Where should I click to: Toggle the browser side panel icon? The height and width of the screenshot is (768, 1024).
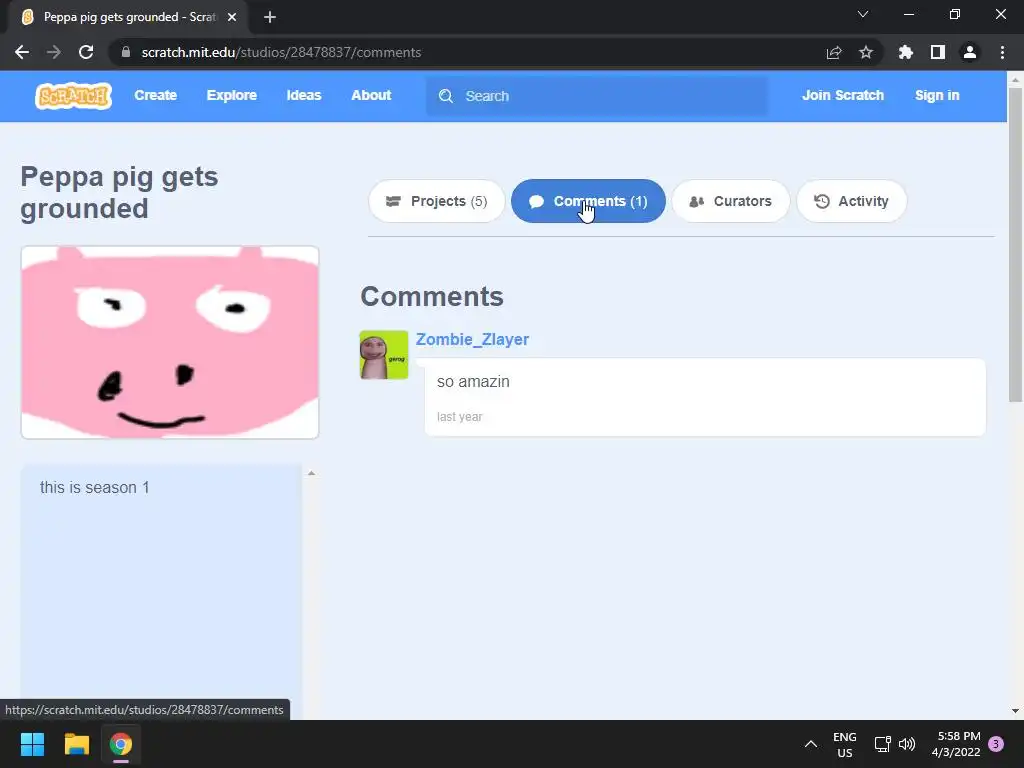coord(938,52)
